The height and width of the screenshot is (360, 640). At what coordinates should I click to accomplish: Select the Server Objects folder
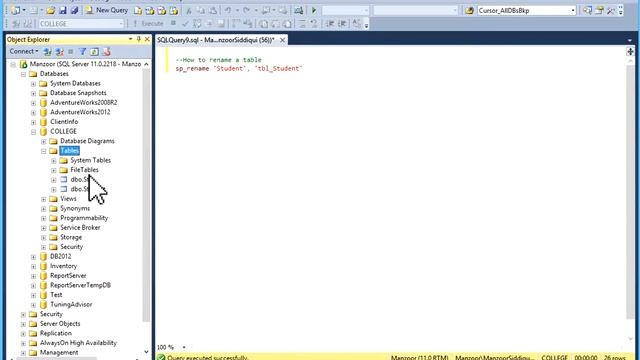[60, 324]
